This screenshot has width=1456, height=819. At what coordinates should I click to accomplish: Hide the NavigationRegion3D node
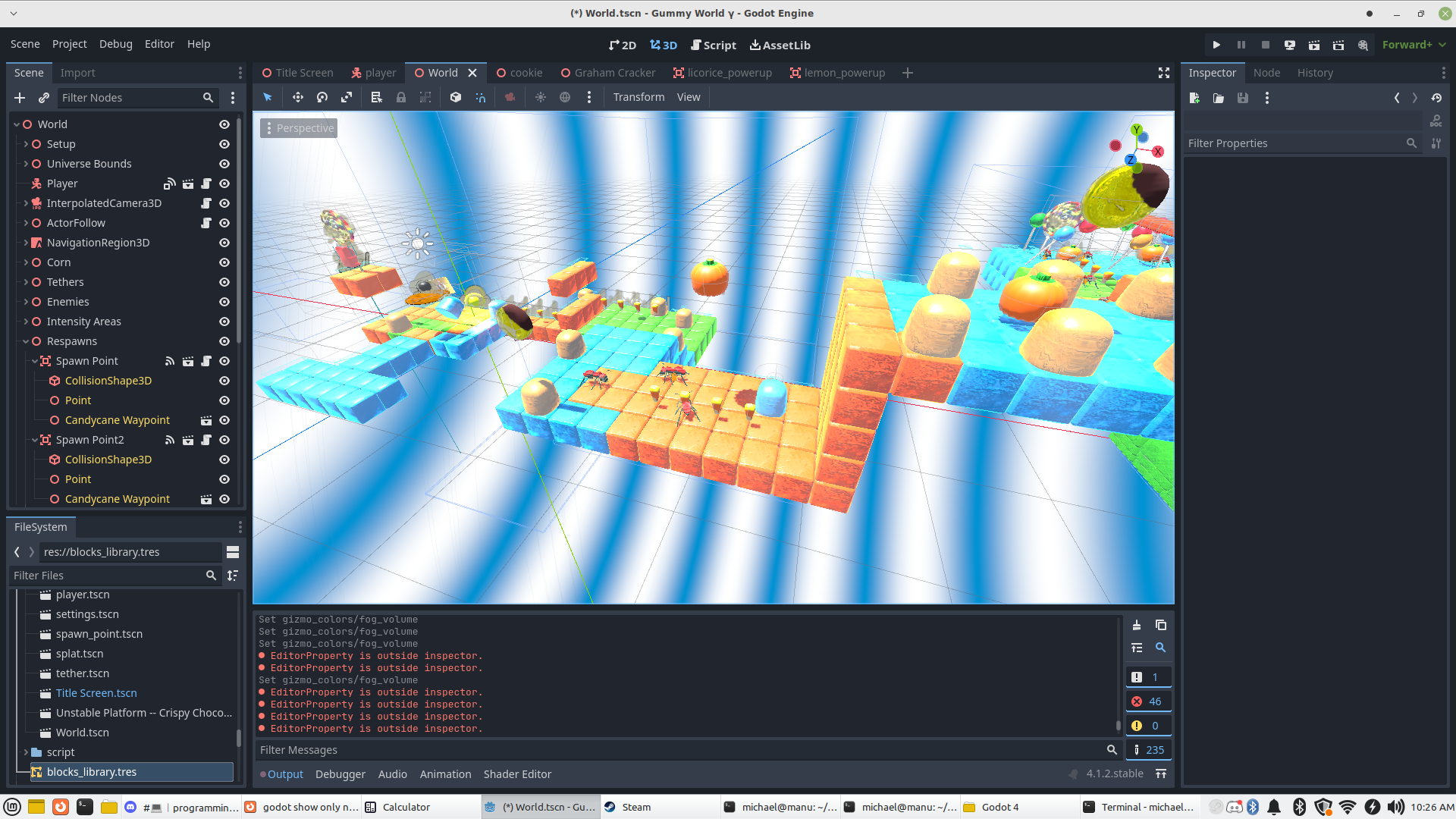224,243
